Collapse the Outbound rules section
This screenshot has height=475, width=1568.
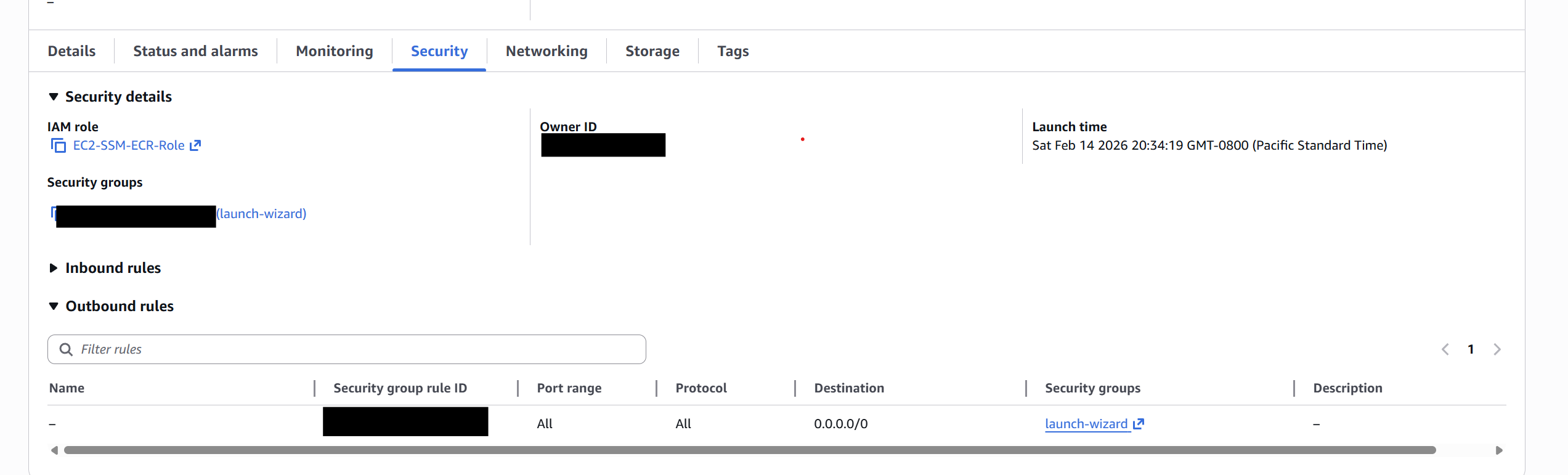click(54, 306)
